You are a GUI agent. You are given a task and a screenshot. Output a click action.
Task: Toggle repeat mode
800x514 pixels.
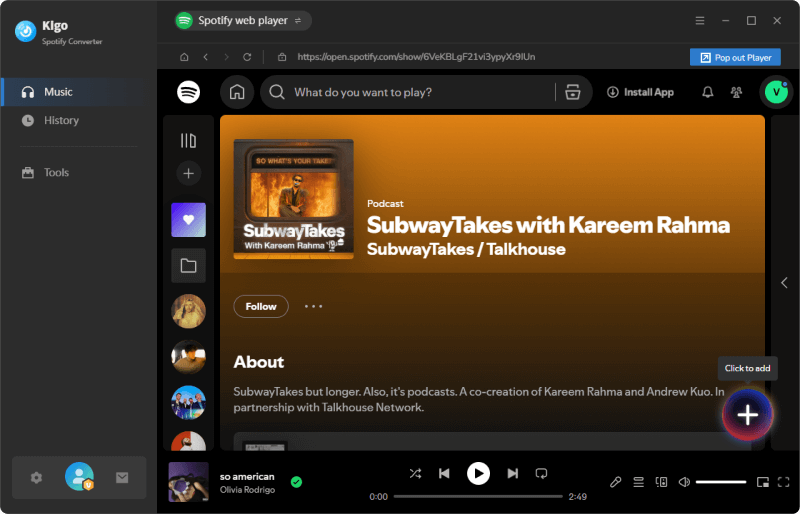(x=541, y=474)
